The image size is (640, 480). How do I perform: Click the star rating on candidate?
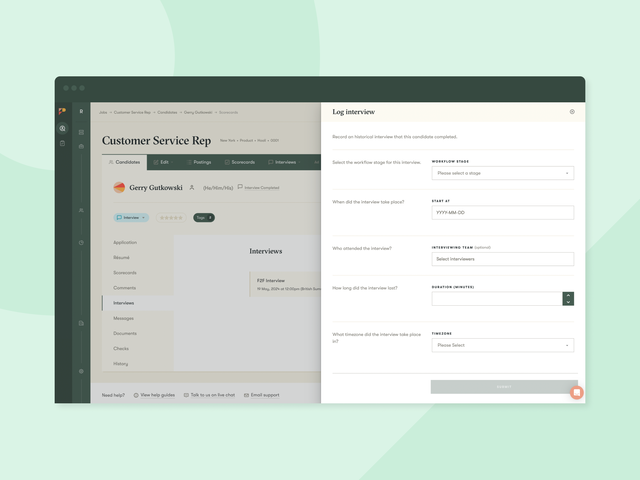(x=172, y=217)
